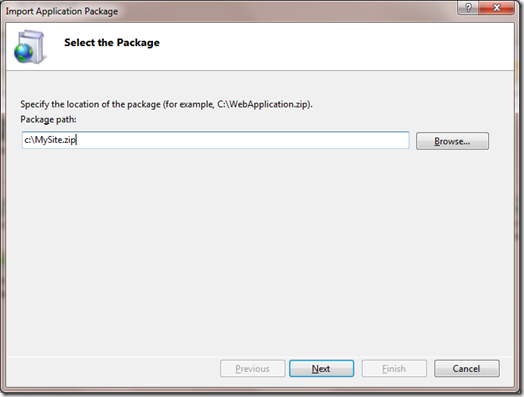The width and height of the screenshot is (524, 397).
Task: Proceed with the Next button
Action: tap(321, 369)
